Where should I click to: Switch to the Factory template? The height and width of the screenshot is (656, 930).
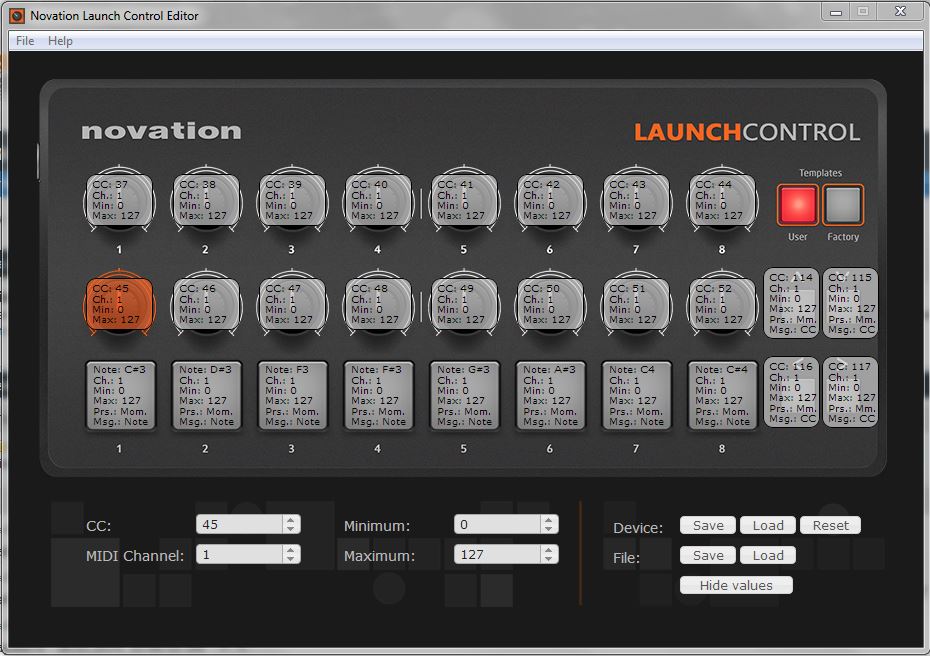[843, 205]
